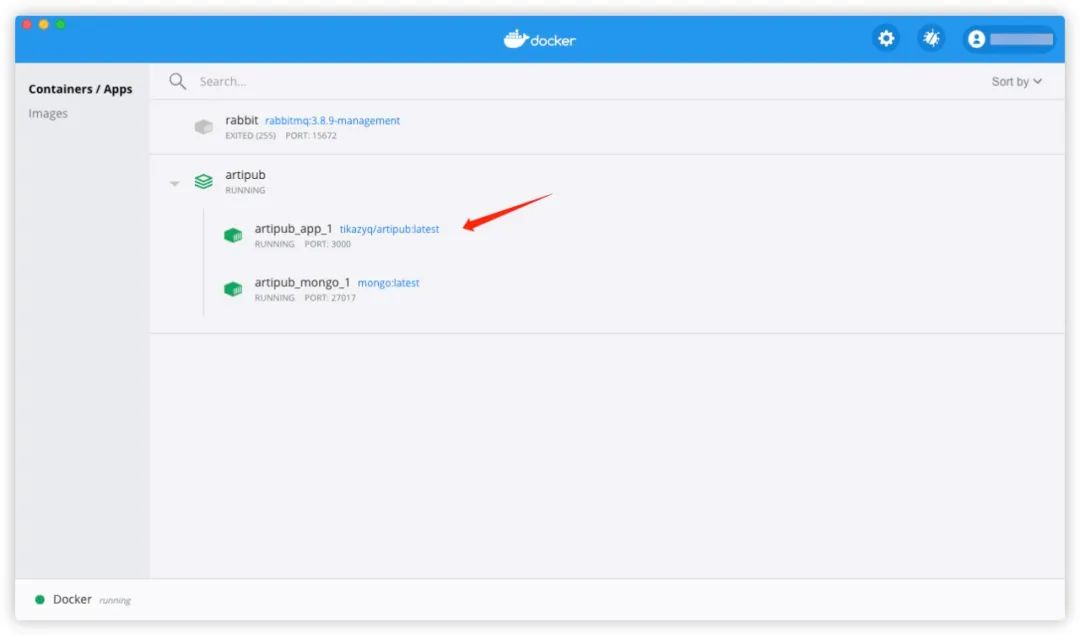Open the user account button
The image size is (1080, 635).
[1010, 39]
